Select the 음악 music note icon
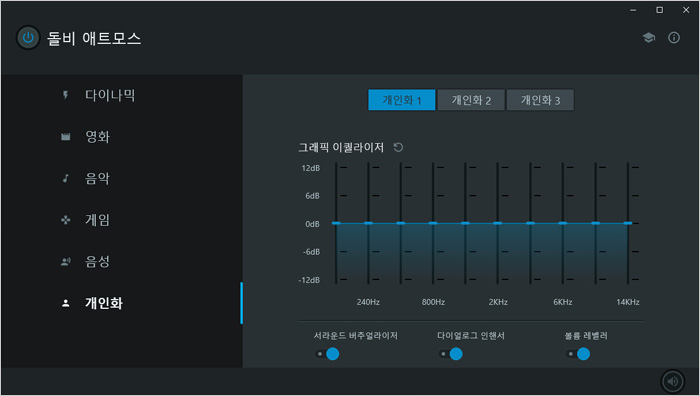 coord(66,178)
